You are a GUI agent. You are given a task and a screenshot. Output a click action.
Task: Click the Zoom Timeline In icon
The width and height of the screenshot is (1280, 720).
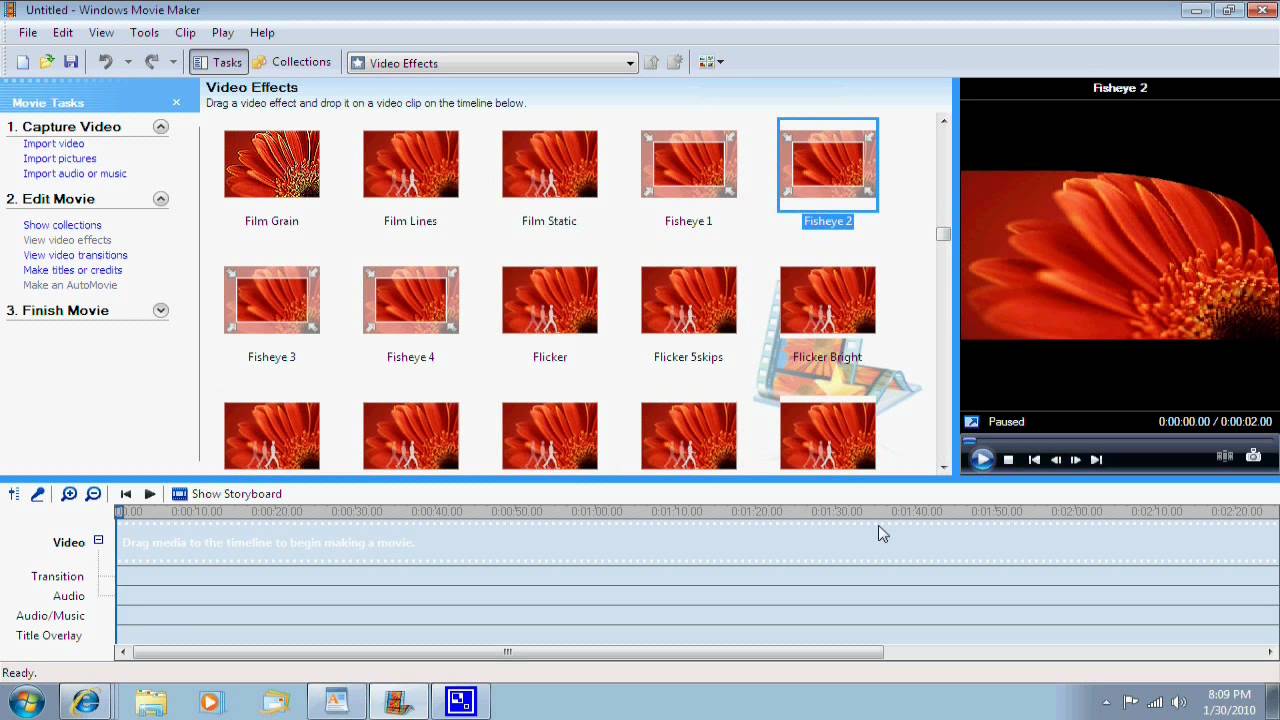point(69,494)
